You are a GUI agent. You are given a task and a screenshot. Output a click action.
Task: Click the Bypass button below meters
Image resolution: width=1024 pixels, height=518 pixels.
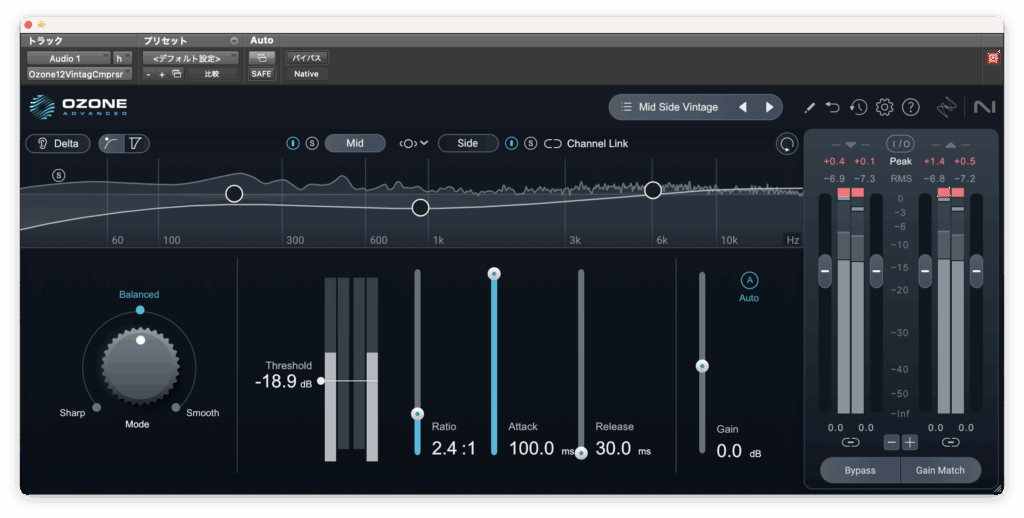coord(859,470)
